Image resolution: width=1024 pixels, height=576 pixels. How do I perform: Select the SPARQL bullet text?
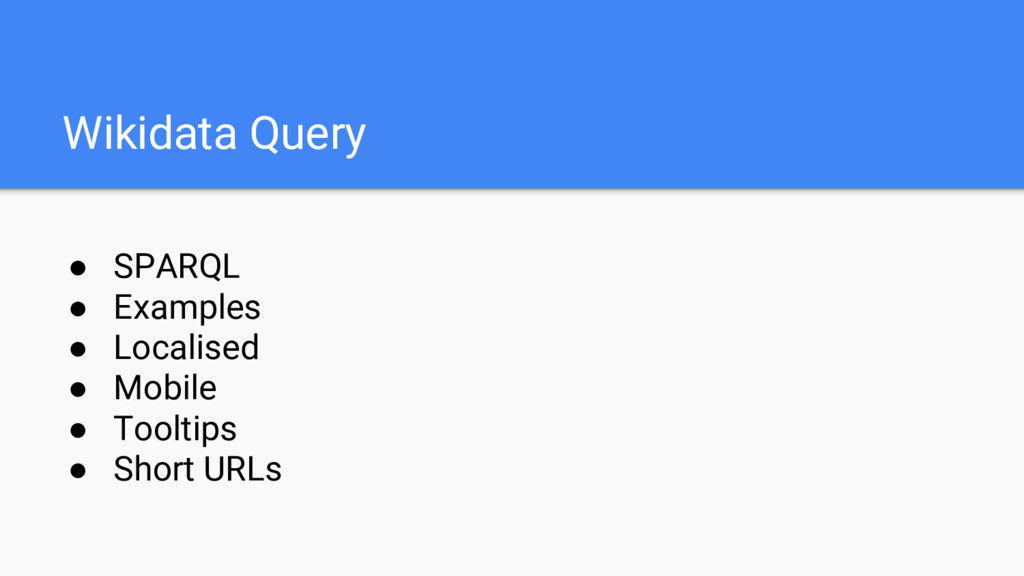(x=176, y=266)
